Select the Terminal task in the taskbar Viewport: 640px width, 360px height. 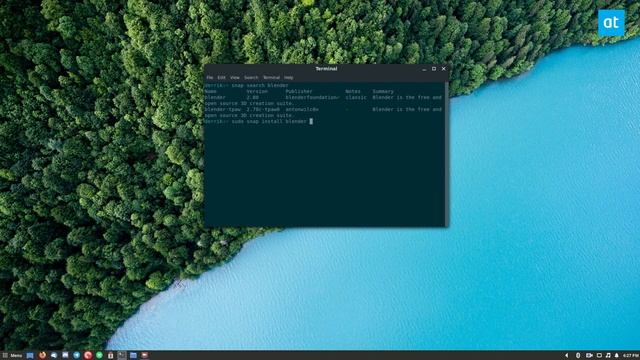(122, 356)
